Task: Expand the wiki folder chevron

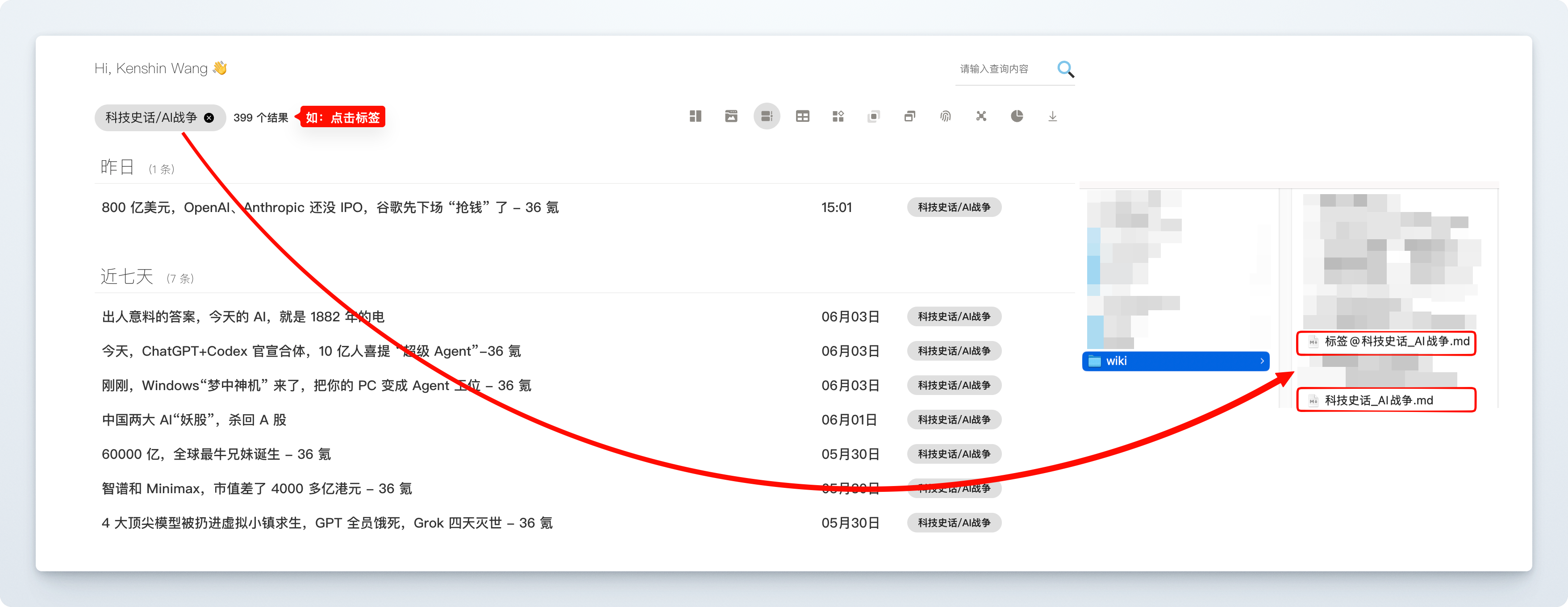Action: (1262, 361)
